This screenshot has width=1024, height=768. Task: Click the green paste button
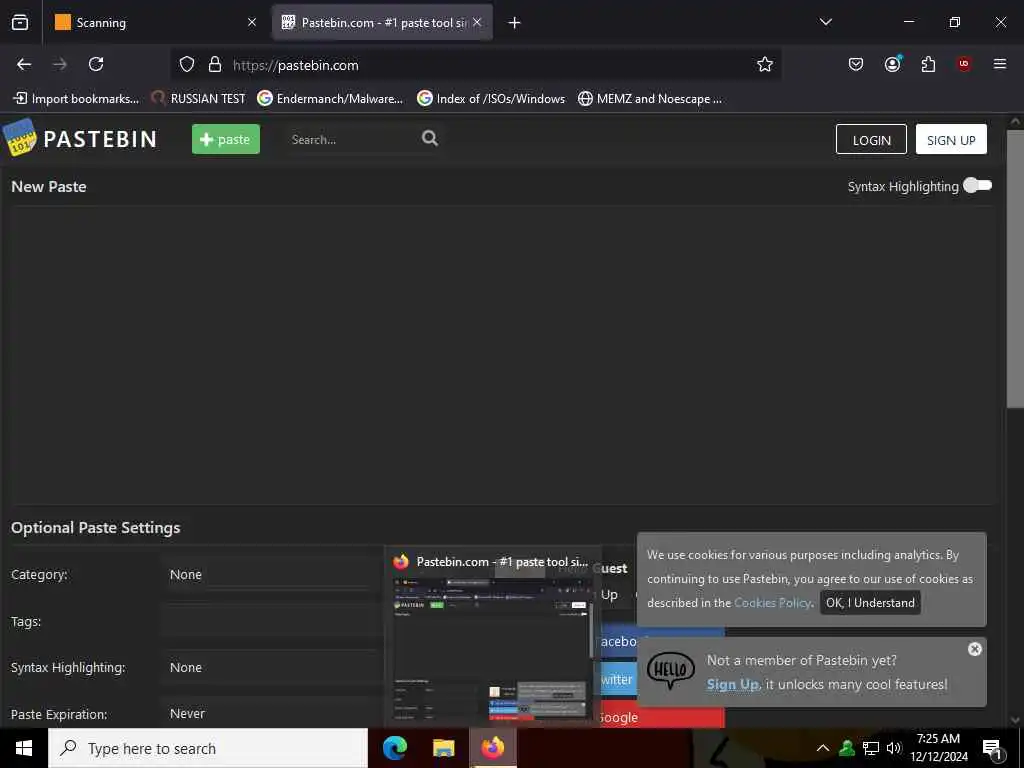(x=226, y=139)
